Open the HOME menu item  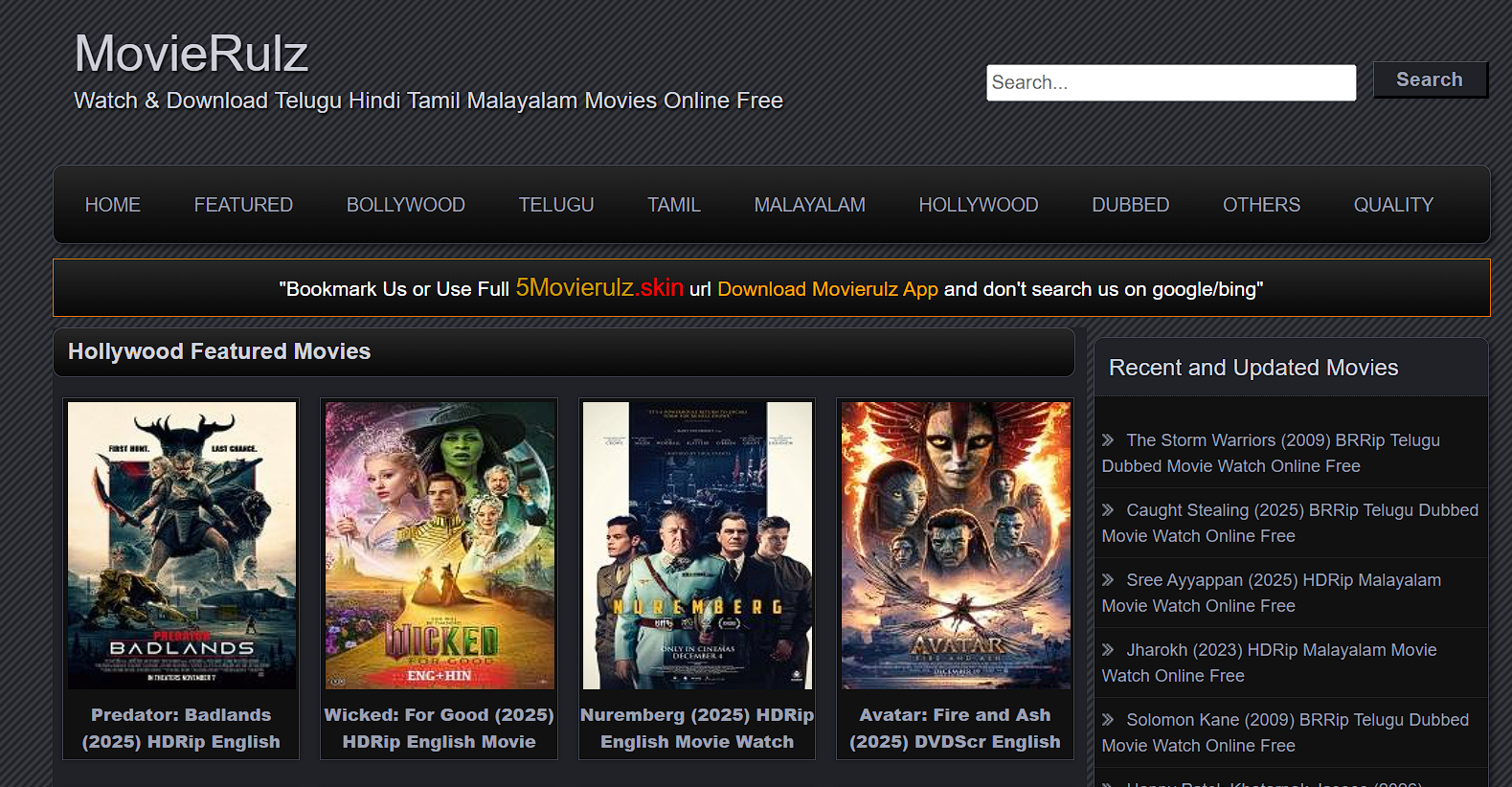click(112, 205)
